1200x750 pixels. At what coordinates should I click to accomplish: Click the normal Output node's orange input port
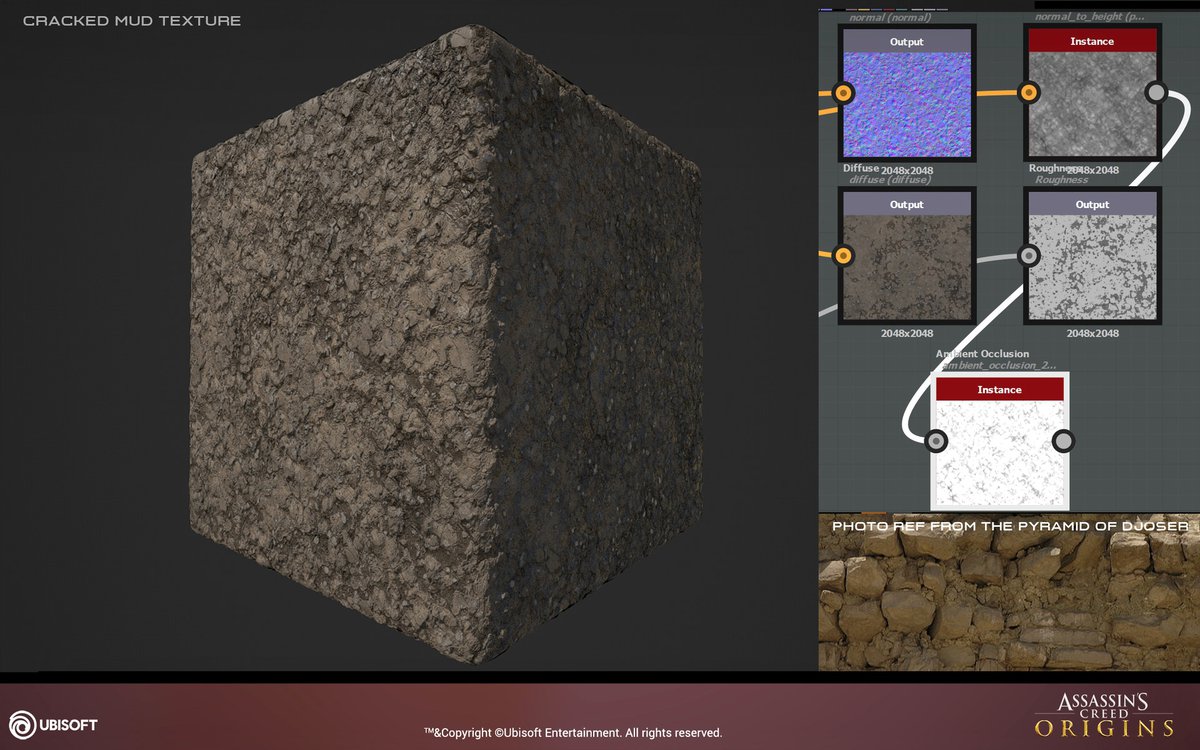click(843, 93)
